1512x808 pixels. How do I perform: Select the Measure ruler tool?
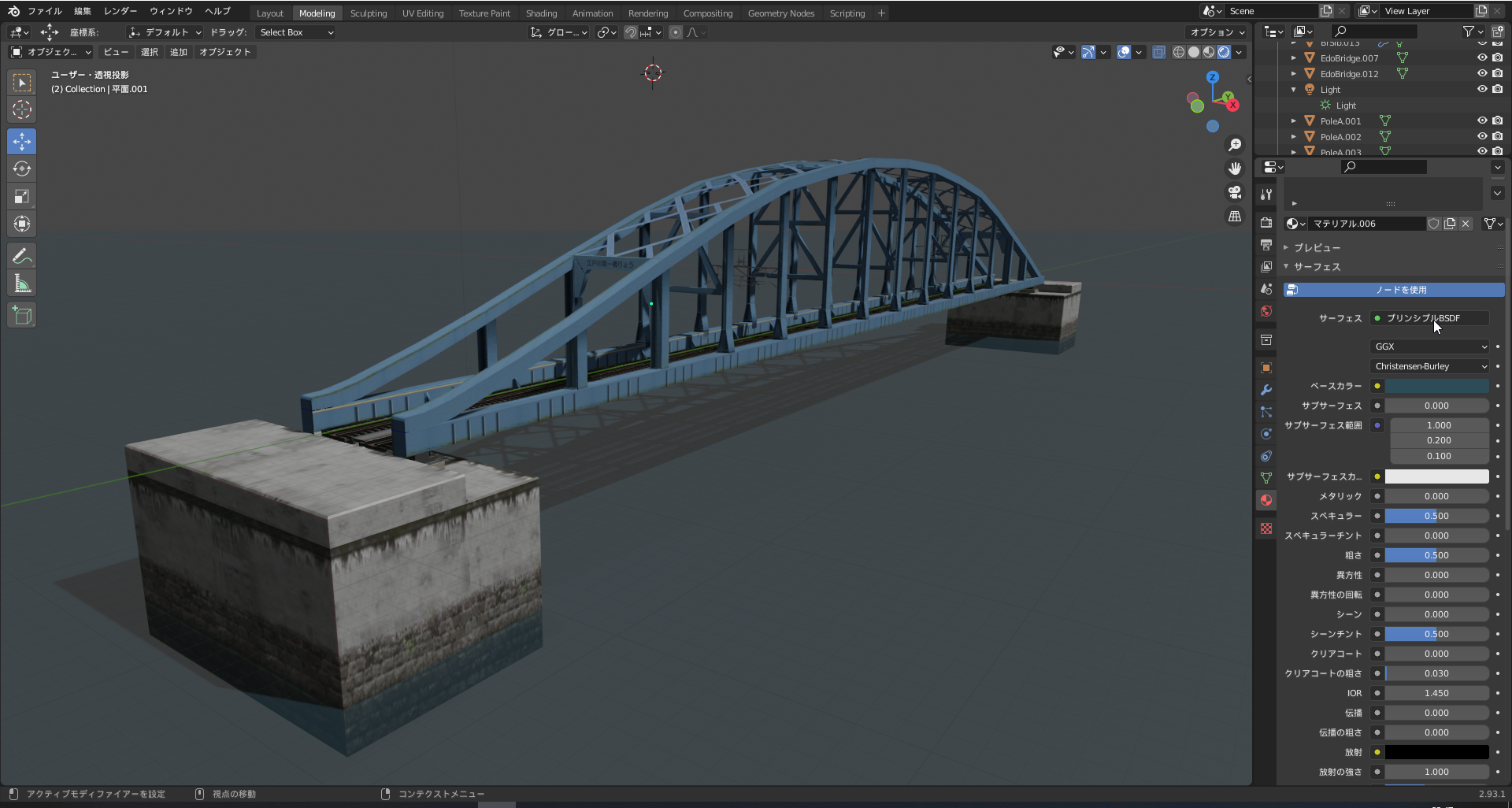point(22,284)
